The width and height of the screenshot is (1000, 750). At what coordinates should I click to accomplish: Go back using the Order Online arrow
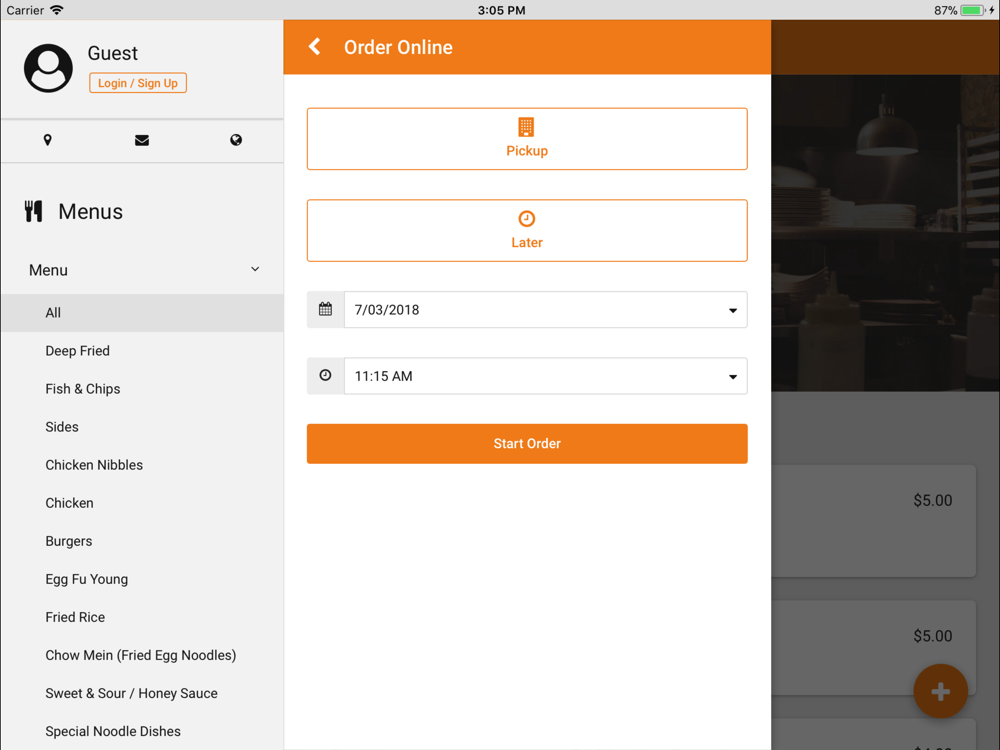pos(314,47)
